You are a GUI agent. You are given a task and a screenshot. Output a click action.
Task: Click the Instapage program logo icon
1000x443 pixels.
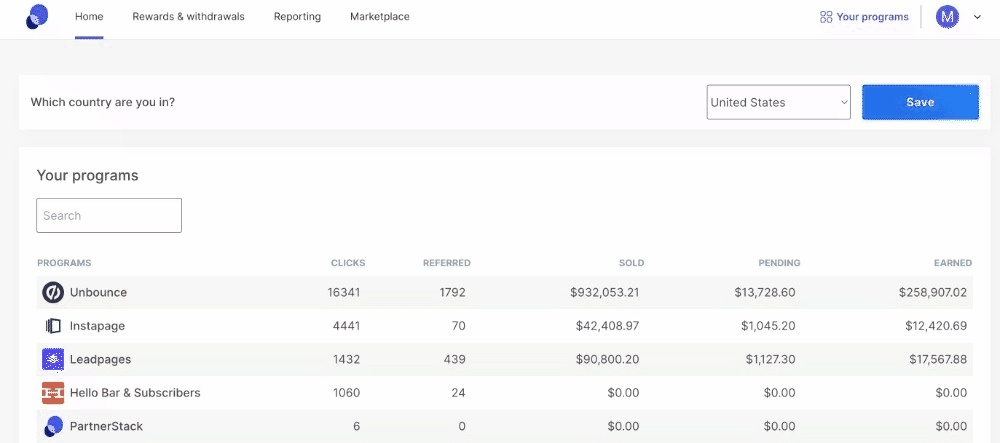point(53,326)
